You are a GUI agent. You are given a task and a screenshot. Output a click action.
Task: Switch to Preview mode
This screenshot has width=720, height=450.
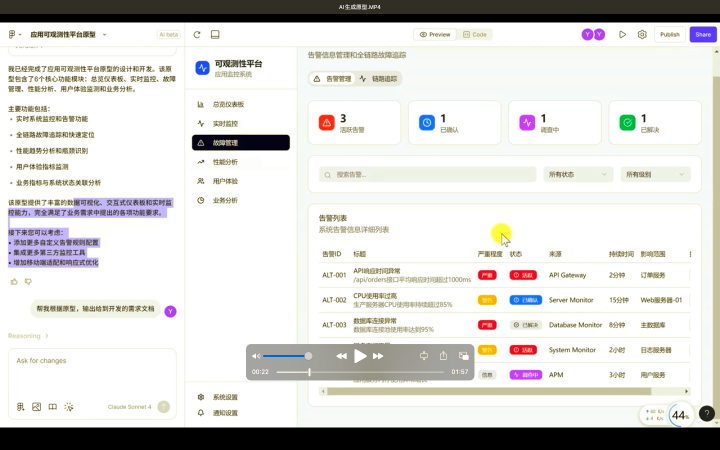point(433,34)
